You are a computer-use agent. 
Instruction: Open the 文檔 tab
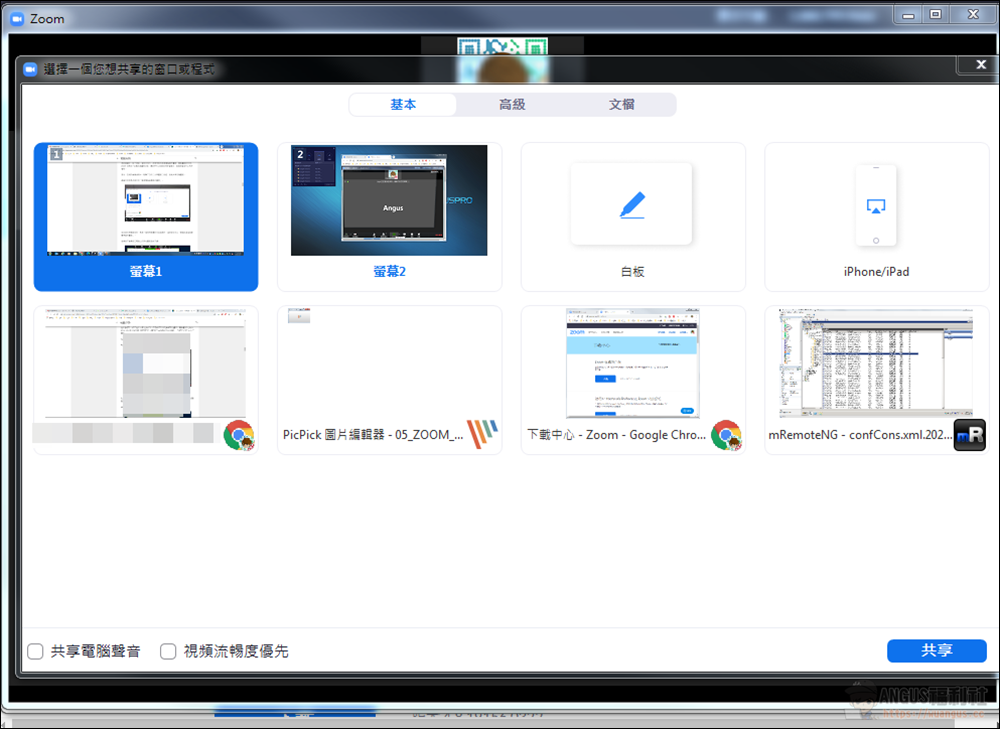click(x=621, y=104)
